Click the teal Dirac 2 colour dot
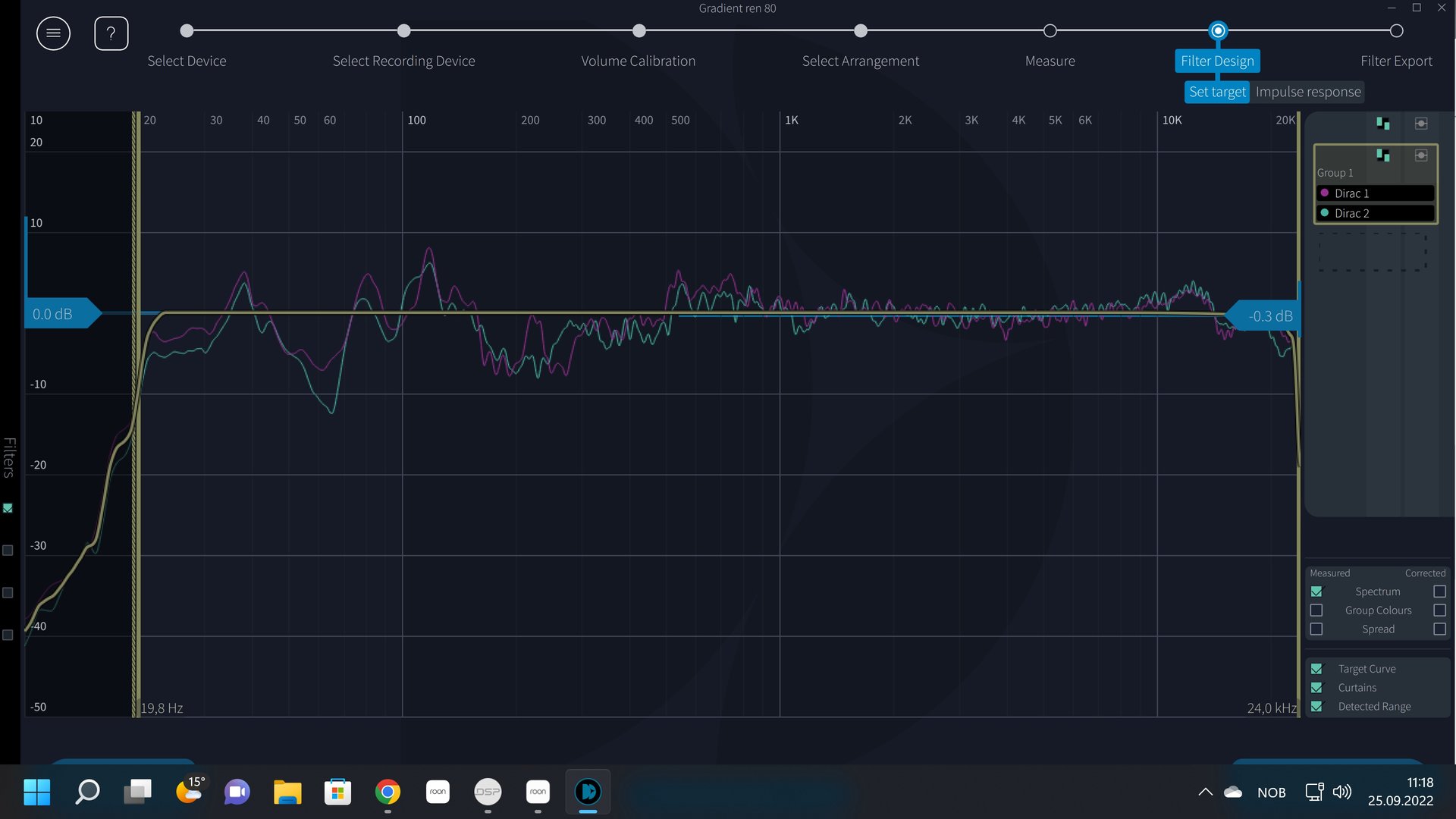Screen dimensions: 1456x819 click(1325, 213)
